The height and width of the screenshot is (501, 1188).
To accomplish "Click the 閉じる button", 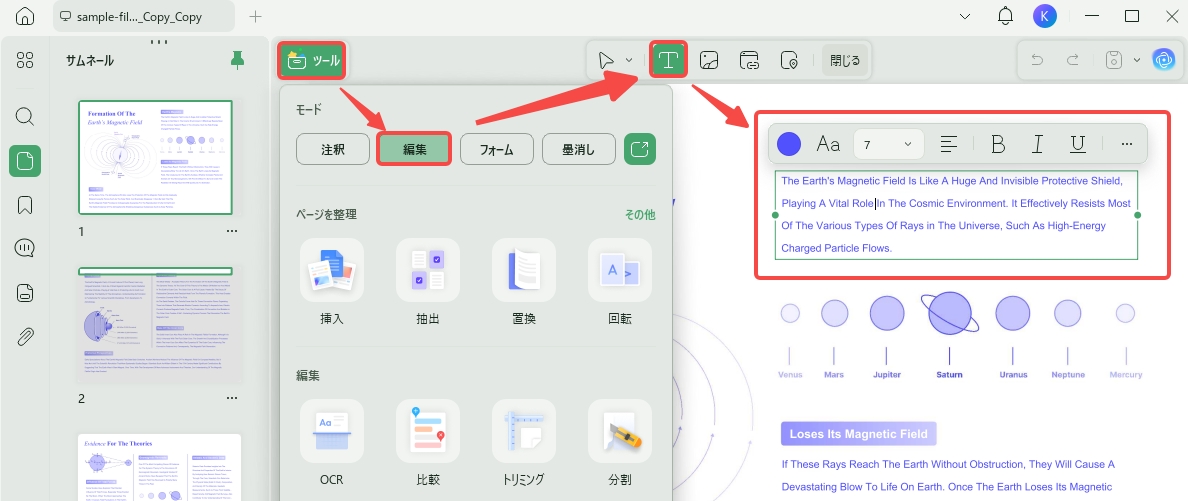I will (845, 61).
